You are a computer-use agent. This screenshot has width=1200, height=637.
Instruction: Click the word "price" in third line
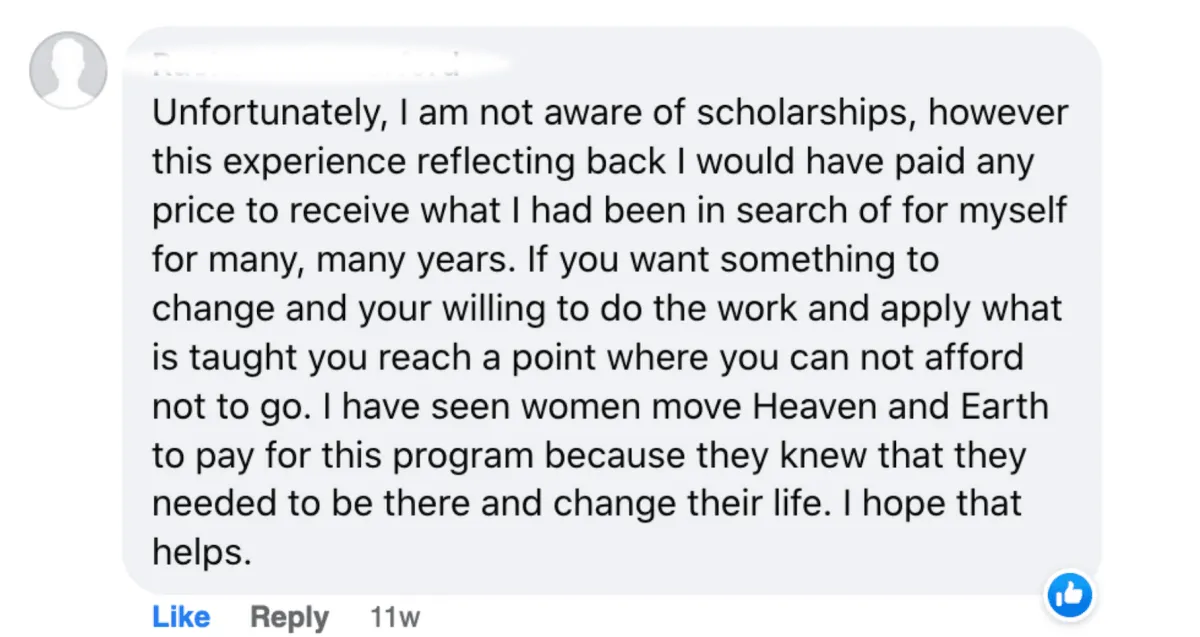pos(194,211)
